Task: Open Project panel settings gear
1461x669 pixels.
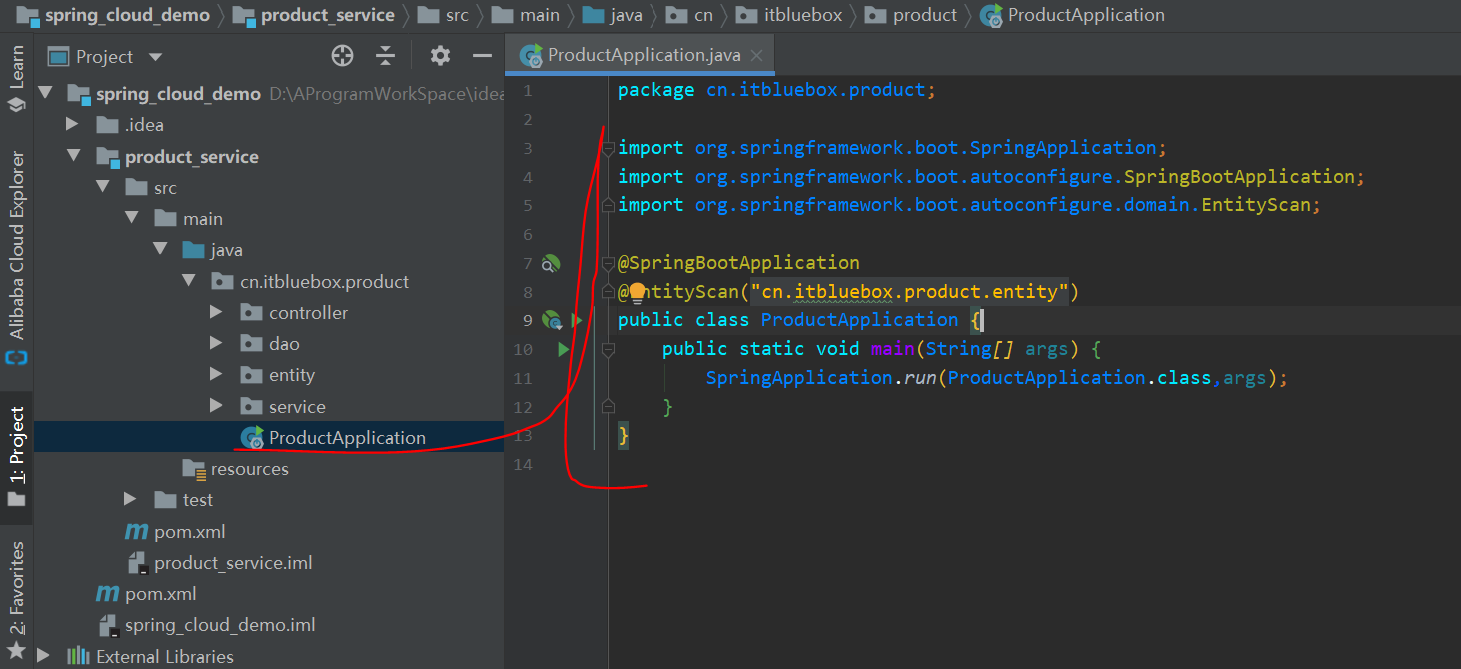Action: (x=440, y=56)
